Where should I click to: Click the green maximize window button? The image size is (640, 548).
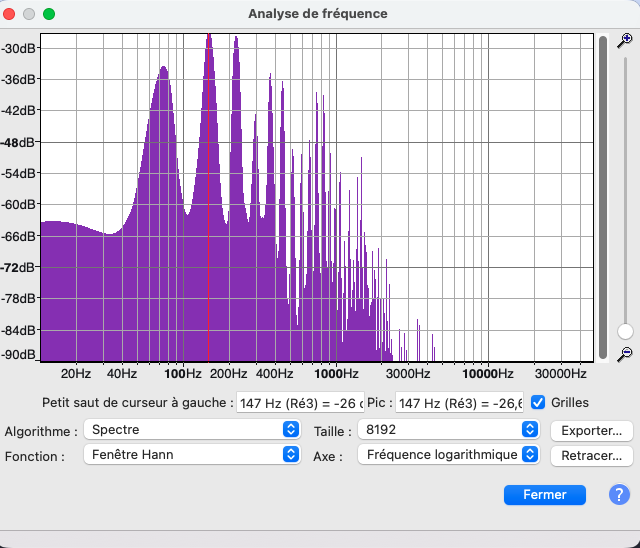(49, 14)
